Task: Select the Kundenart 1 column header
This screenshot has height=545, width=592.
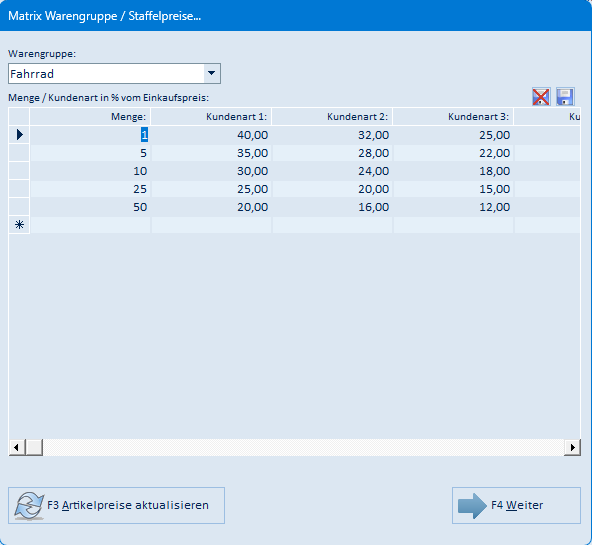Action: click(x=211, y=117)
